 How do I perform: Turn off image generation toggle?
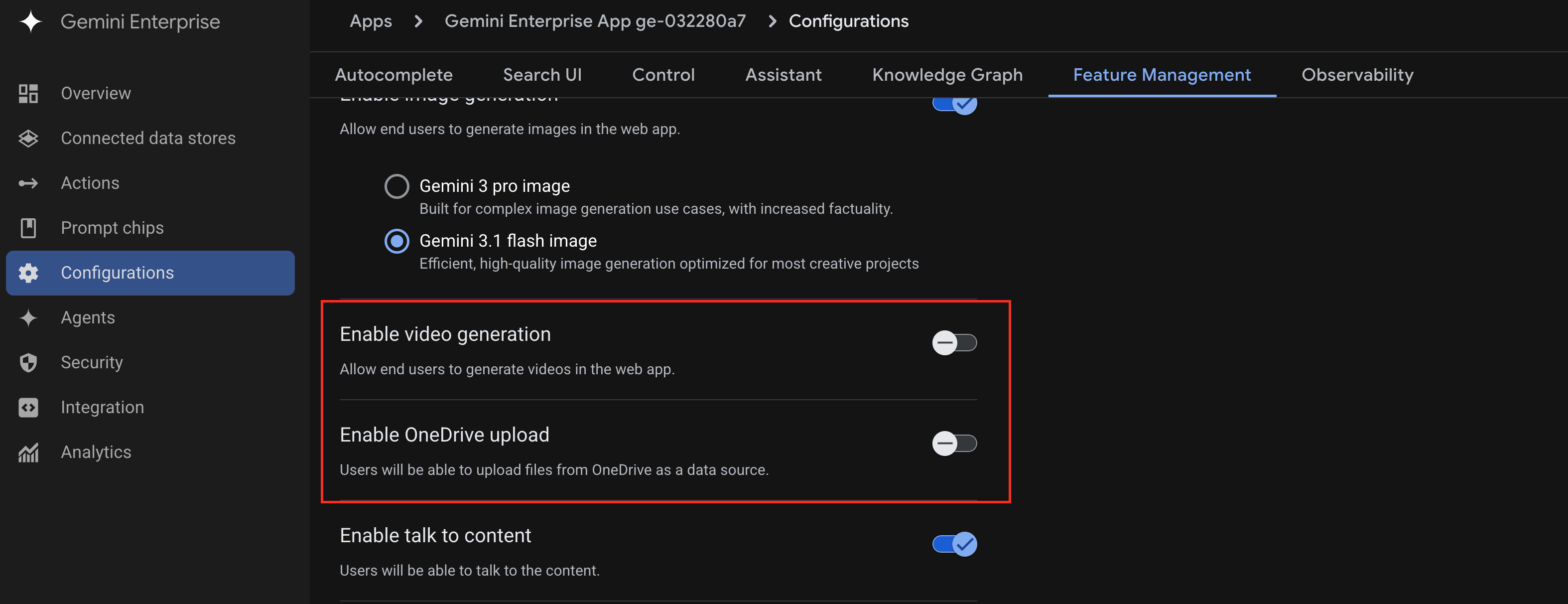click(x=954, y=104)
